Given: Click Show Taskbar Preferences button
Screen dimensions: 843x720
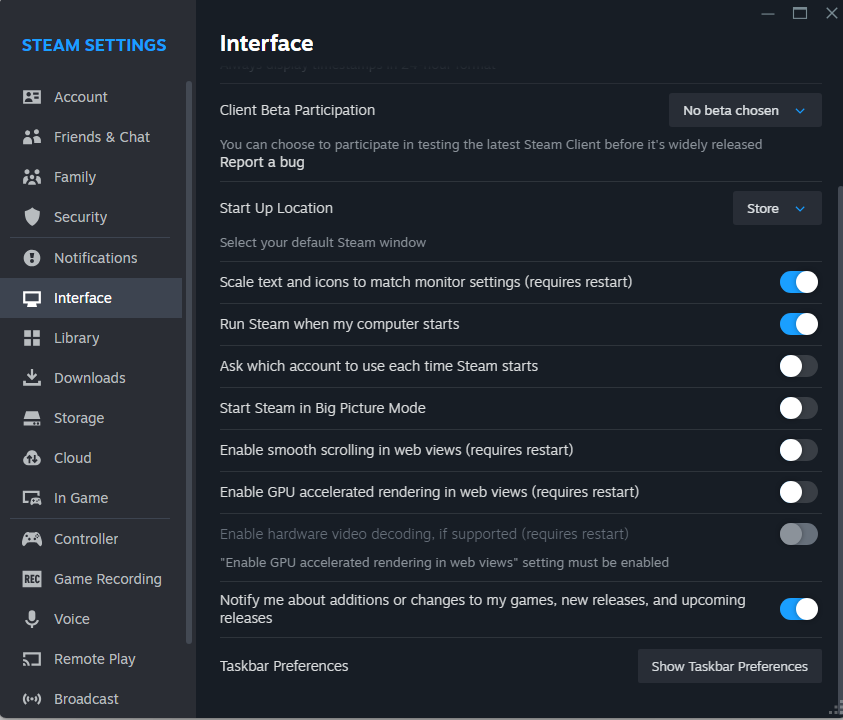Looking at the screenshot, I should click(730, 666).
